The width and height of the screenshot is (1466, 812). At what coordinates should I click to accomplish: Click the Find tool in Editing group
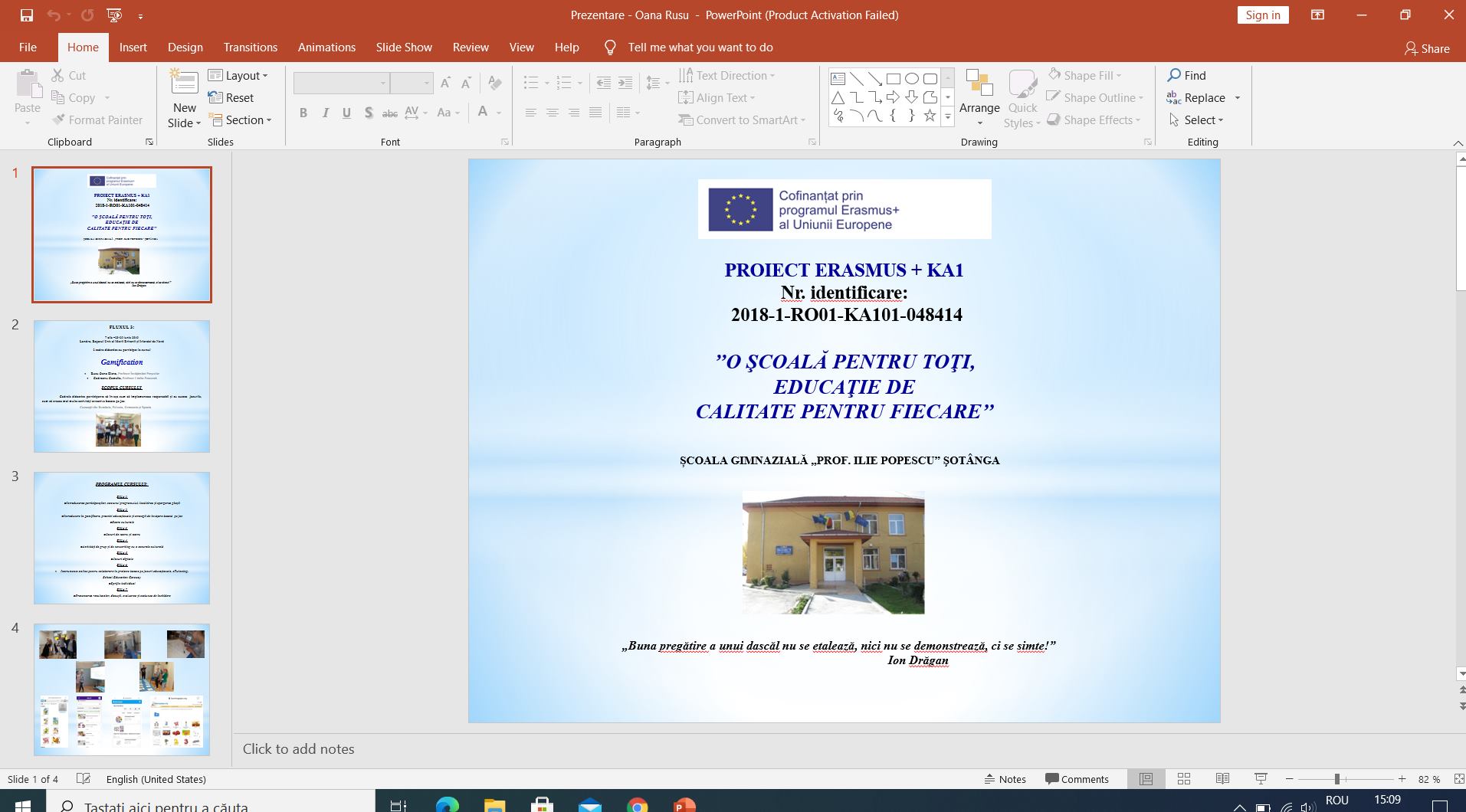(x=1186, y=75)
